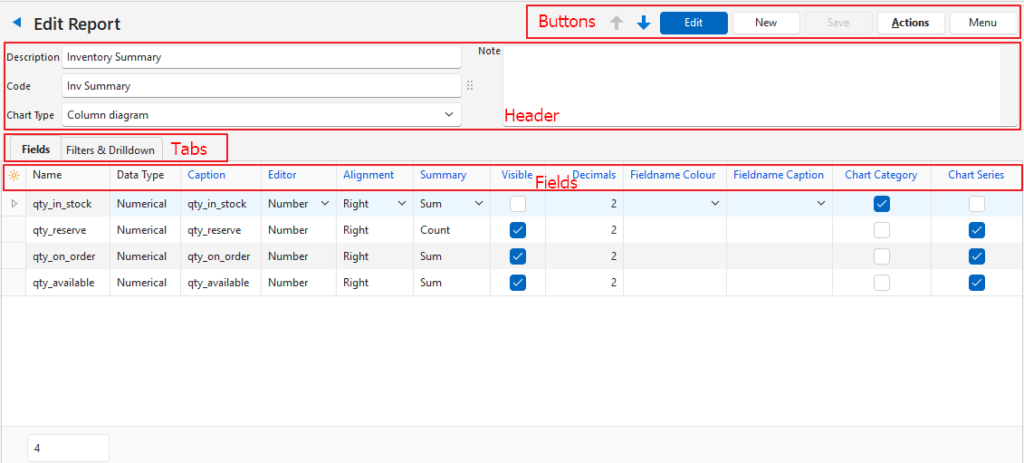This screenshot has width=1024, height=463.
Task: Click the Description input field
Action: click(262, 57)
